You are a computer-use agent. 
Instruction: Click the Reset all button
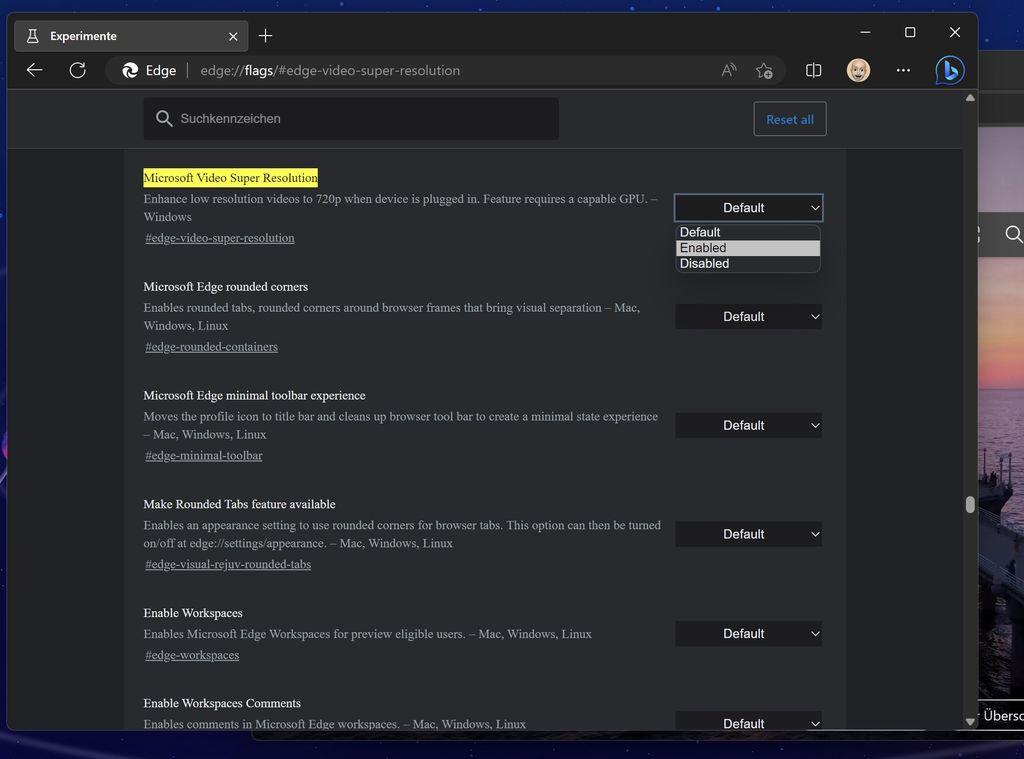790,119
